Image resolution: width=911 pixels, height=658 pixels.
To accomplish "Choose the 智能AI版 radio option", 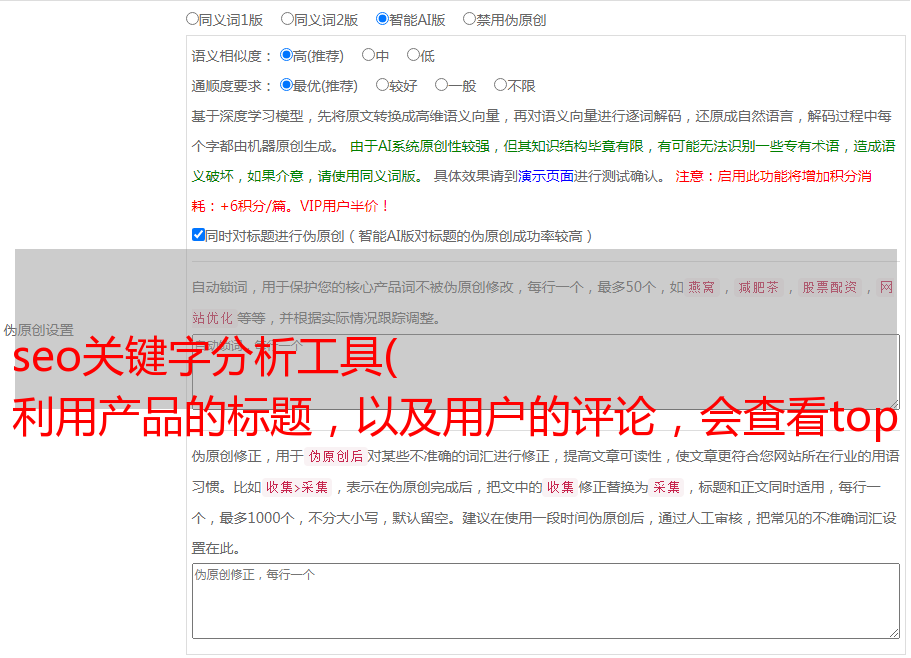I will 382,19.
